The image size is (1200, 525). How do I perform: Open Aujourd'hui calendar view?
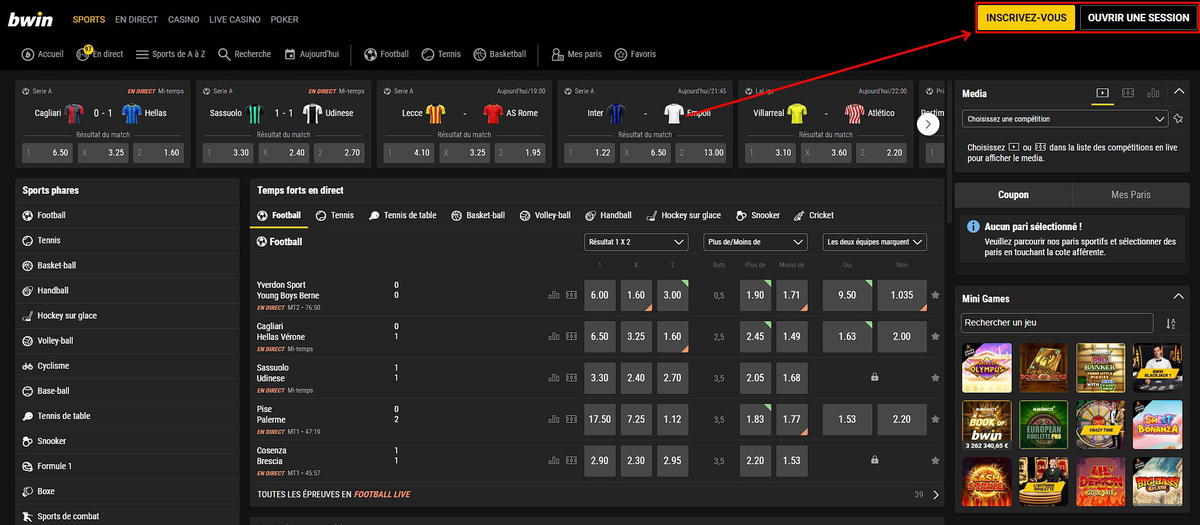[x=311, y=54]
